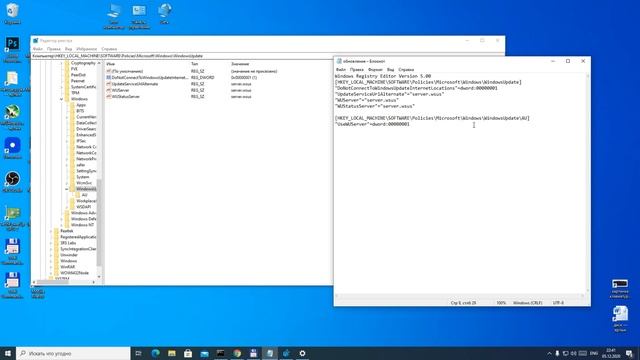Expand the WOW6432Node registry key
640x360 pixels.
pos(51,273)
